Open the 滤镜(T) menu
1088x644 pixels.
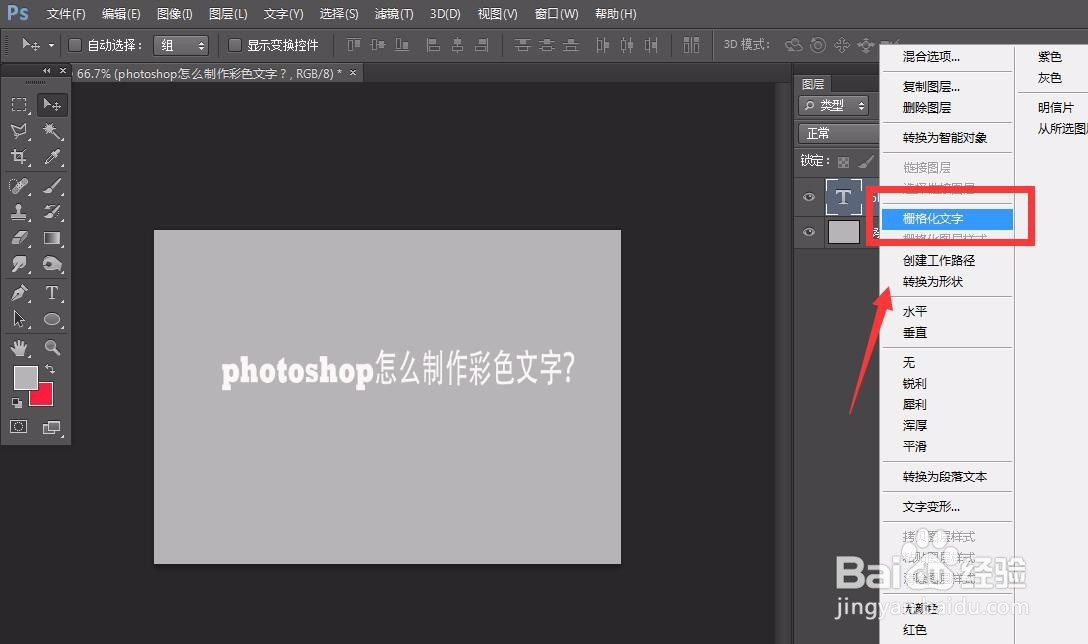click(x=393, y=14)
